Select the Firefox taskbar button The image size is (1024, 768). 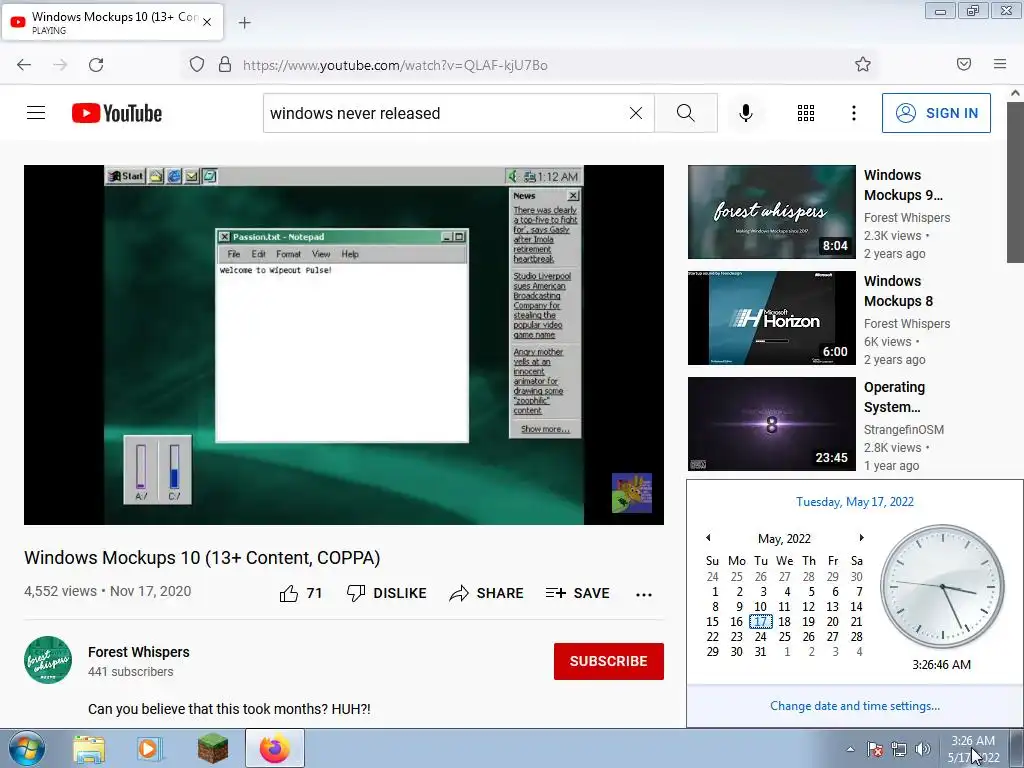275,748
